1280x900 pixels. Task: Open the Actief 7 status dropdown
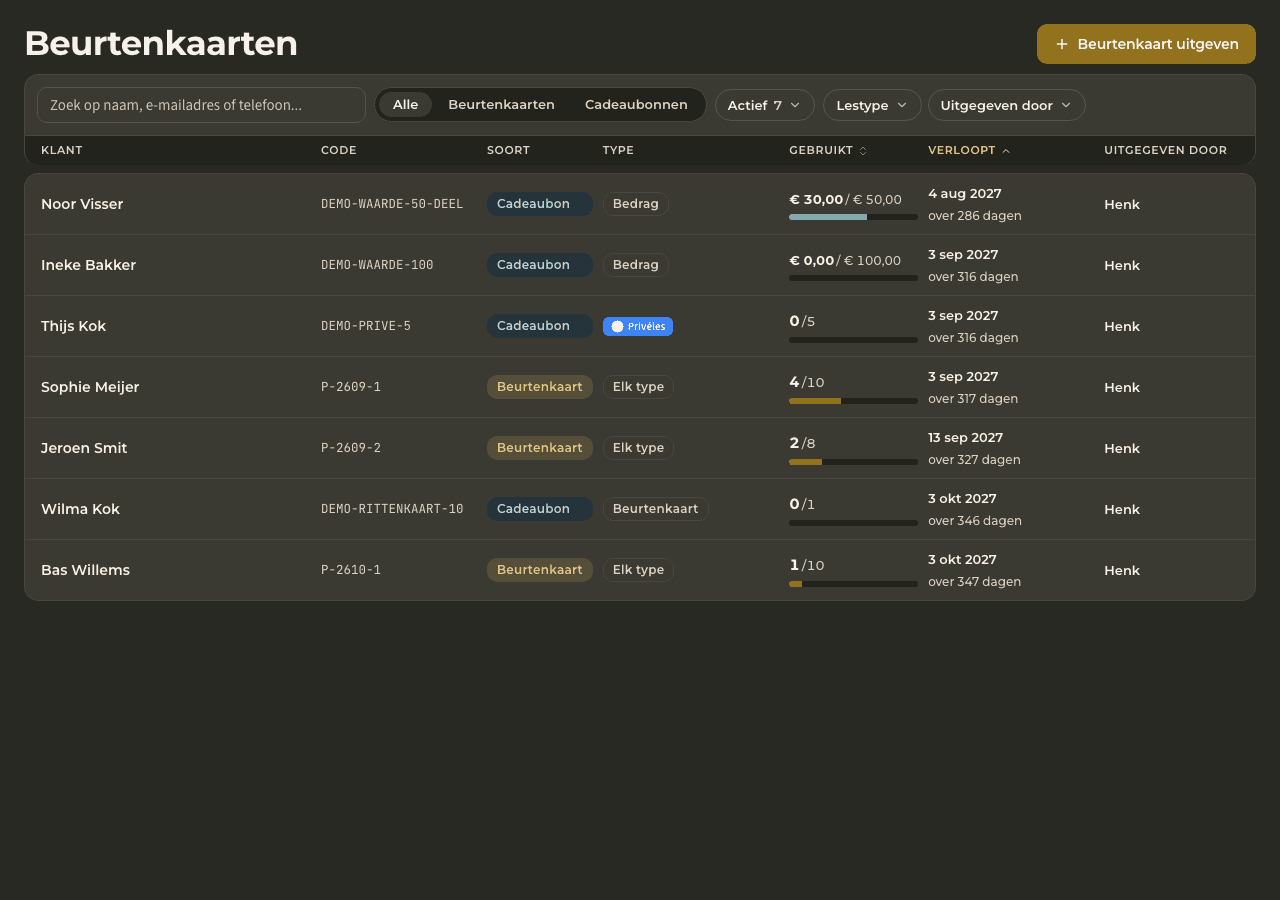765,105
